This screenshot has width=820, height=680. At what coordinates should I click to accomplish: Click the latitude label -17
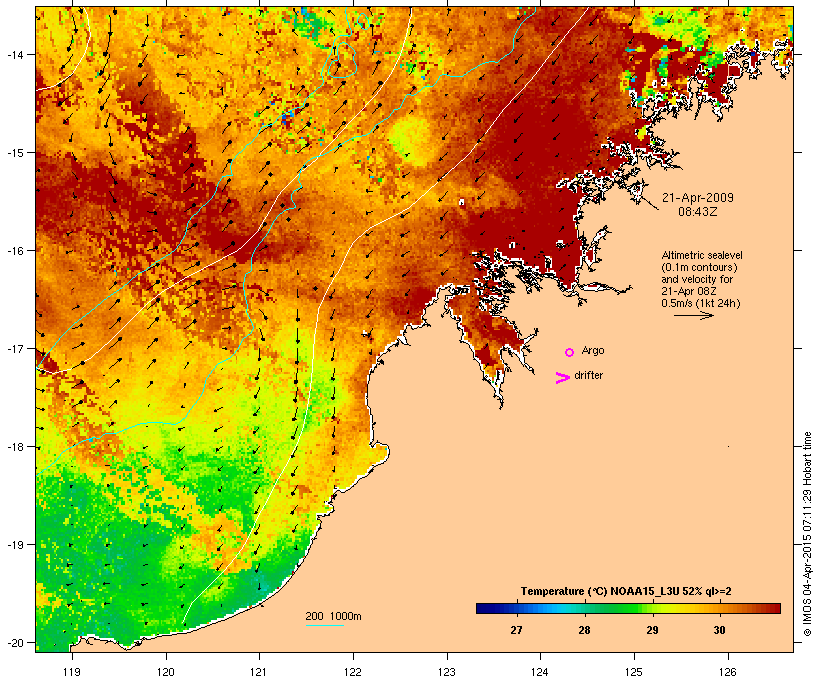click(x=15, y=348)
